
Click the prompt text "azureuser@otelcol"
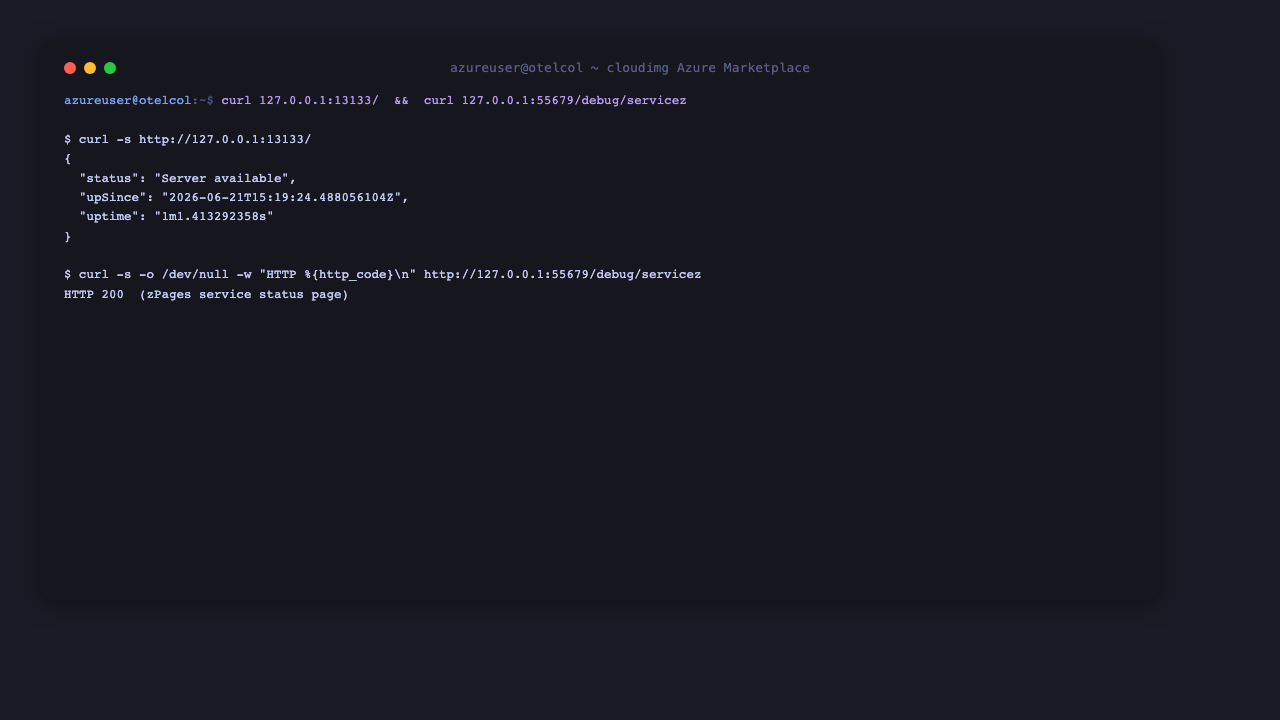click(128, 101)
